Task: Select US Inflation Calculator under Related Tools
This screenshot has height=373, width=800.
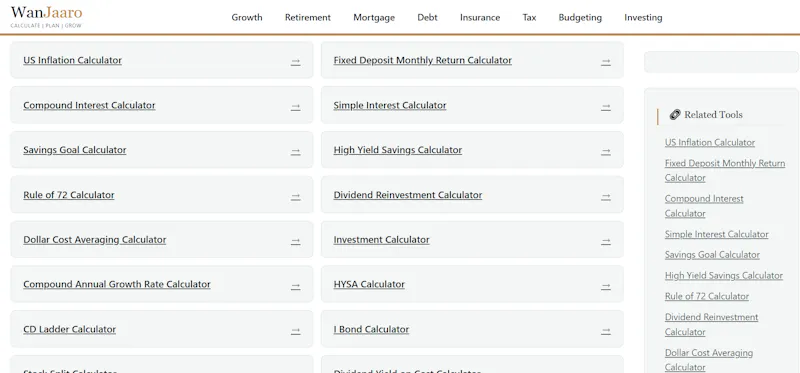Action: tap(710, 142)
